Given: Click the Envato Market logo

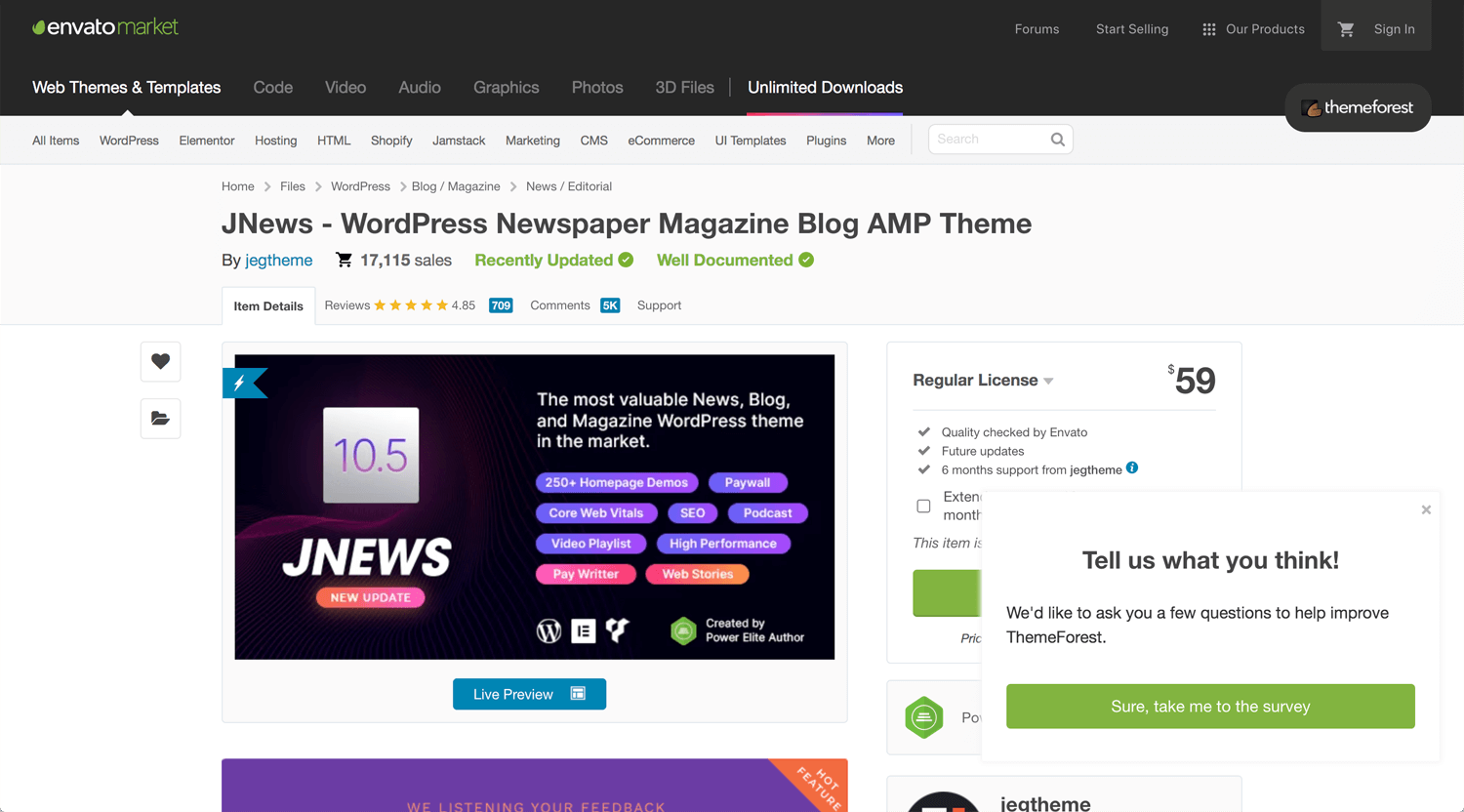Looking at the screenshot, I should tap(105, 27).
